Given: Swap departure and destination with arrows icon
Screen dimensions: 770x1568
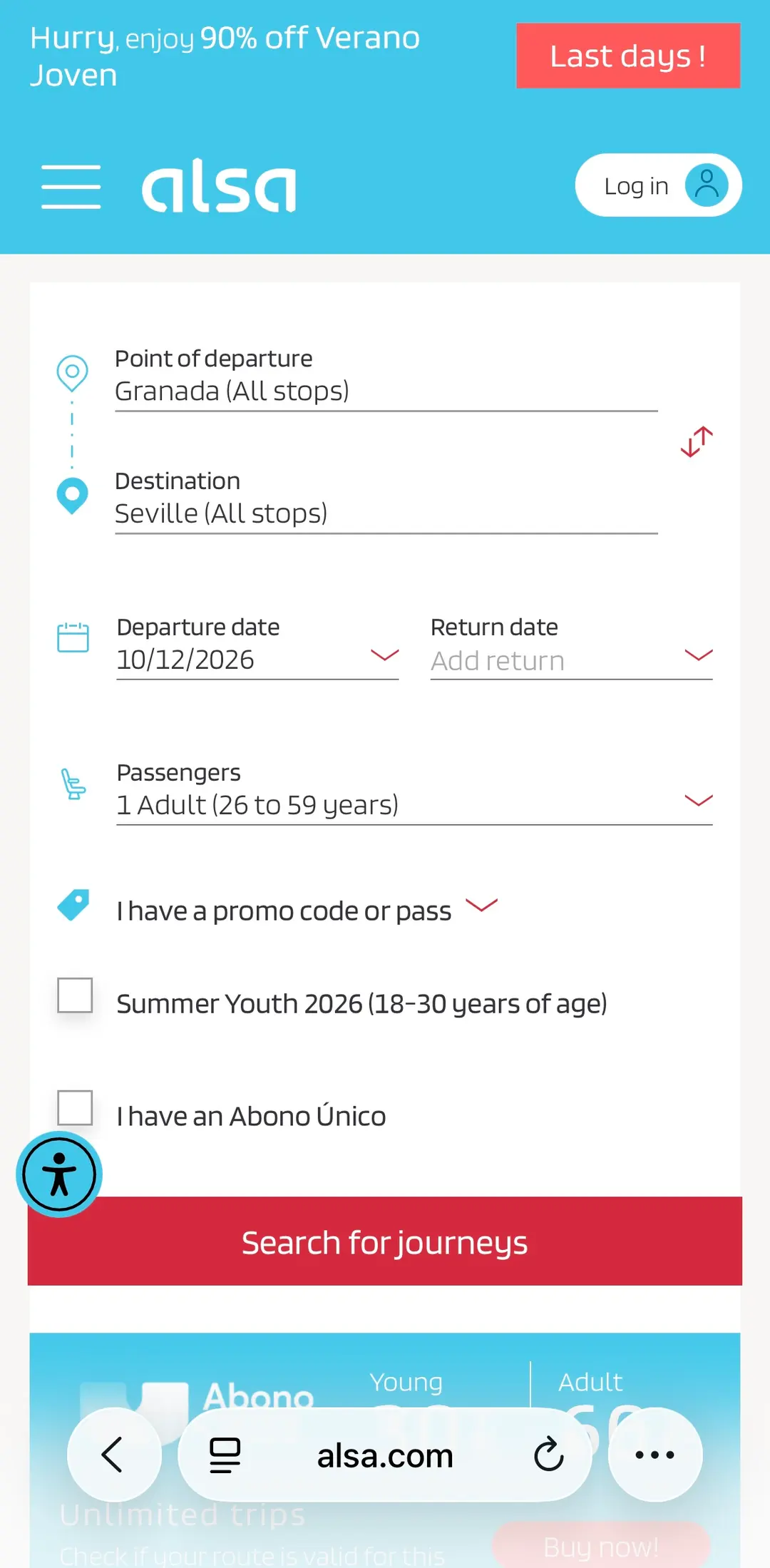Looking at the screenshot, I should [x=697, y=442].
